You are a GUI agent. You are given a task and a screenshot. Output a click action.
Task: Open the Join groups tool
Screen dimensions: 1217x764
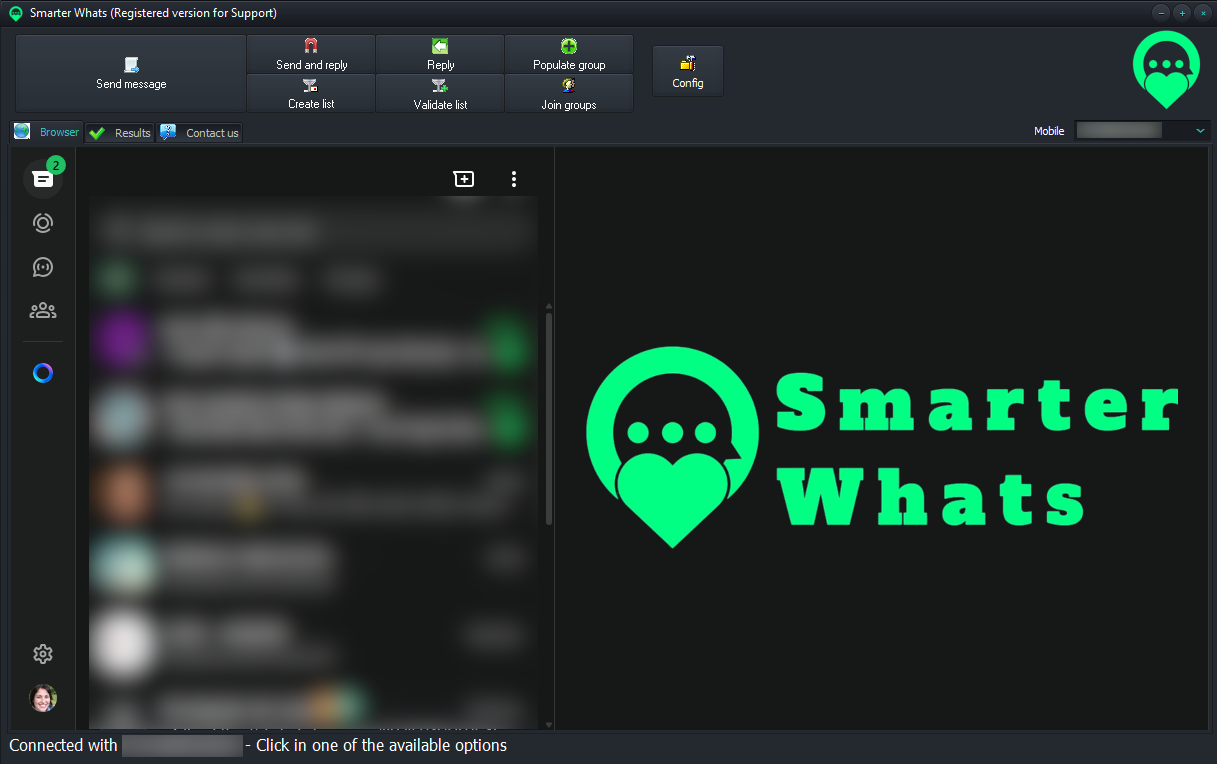point(569,93)
